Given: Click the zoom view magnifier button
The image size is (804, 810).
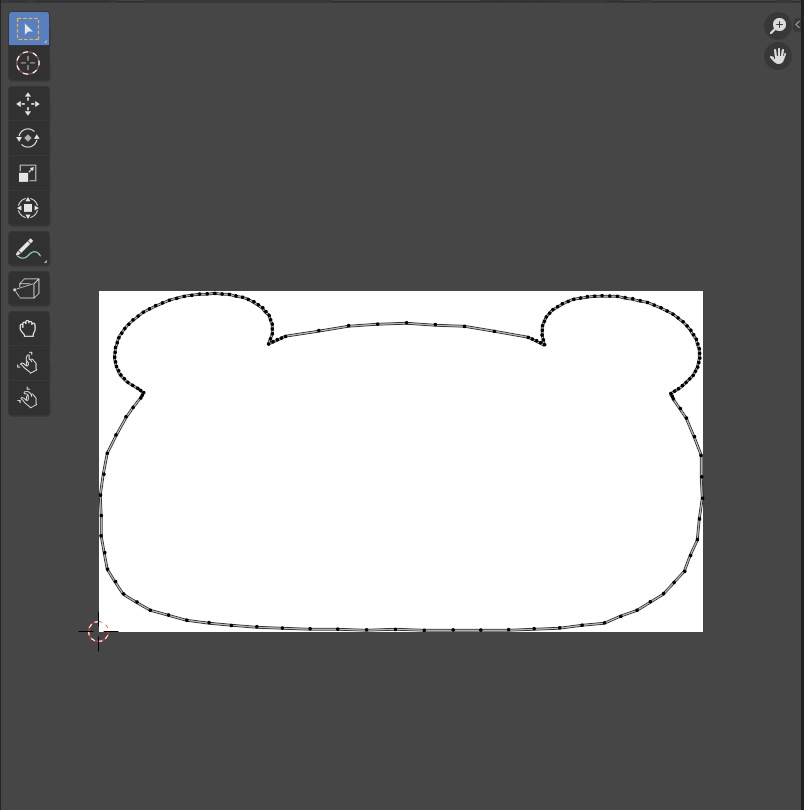Looking at the screenshot, I should coord(778,25).
